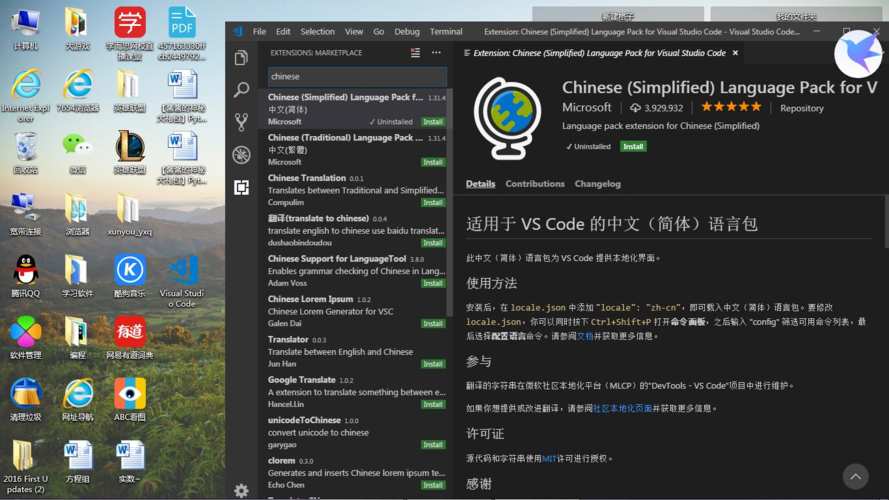Select the Extensions view icon
Image resolution: width=889 pixels, height=500 pixels.
coord(242,187)
